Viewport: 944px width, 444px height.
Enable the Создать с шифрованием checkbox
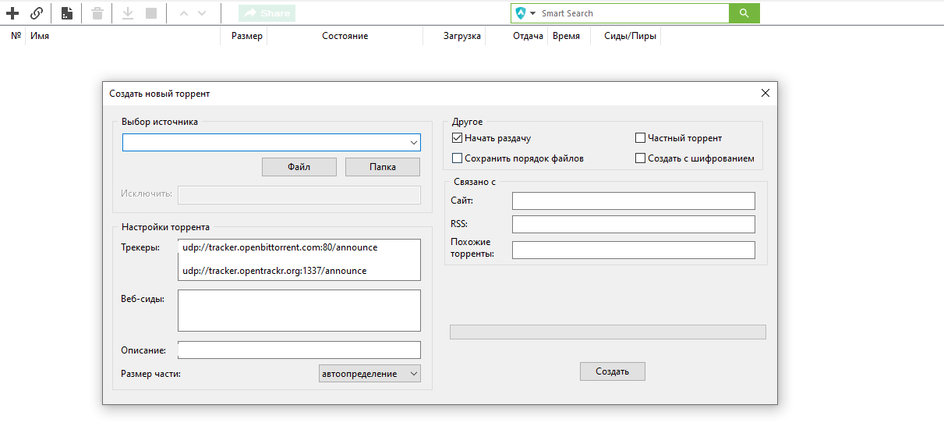(640, 158)
